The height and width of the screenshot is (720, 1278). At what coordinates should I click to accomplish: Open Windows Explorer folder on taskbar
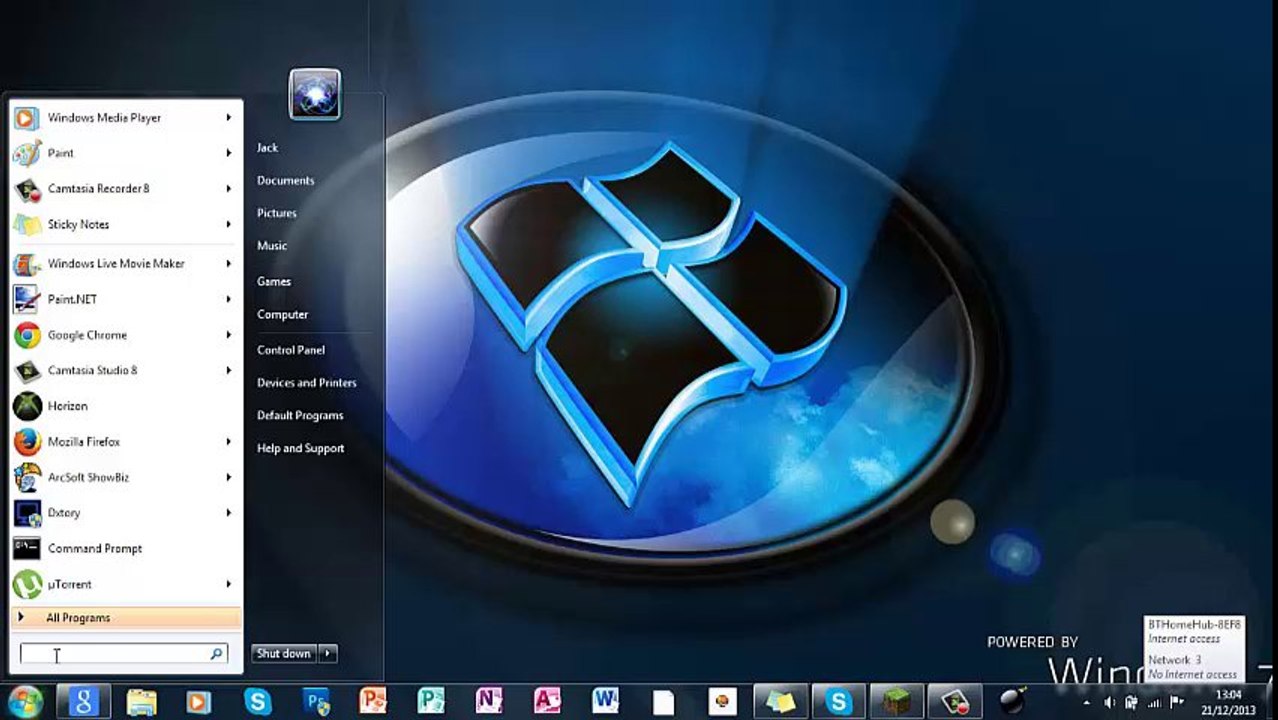coord(141,702)
